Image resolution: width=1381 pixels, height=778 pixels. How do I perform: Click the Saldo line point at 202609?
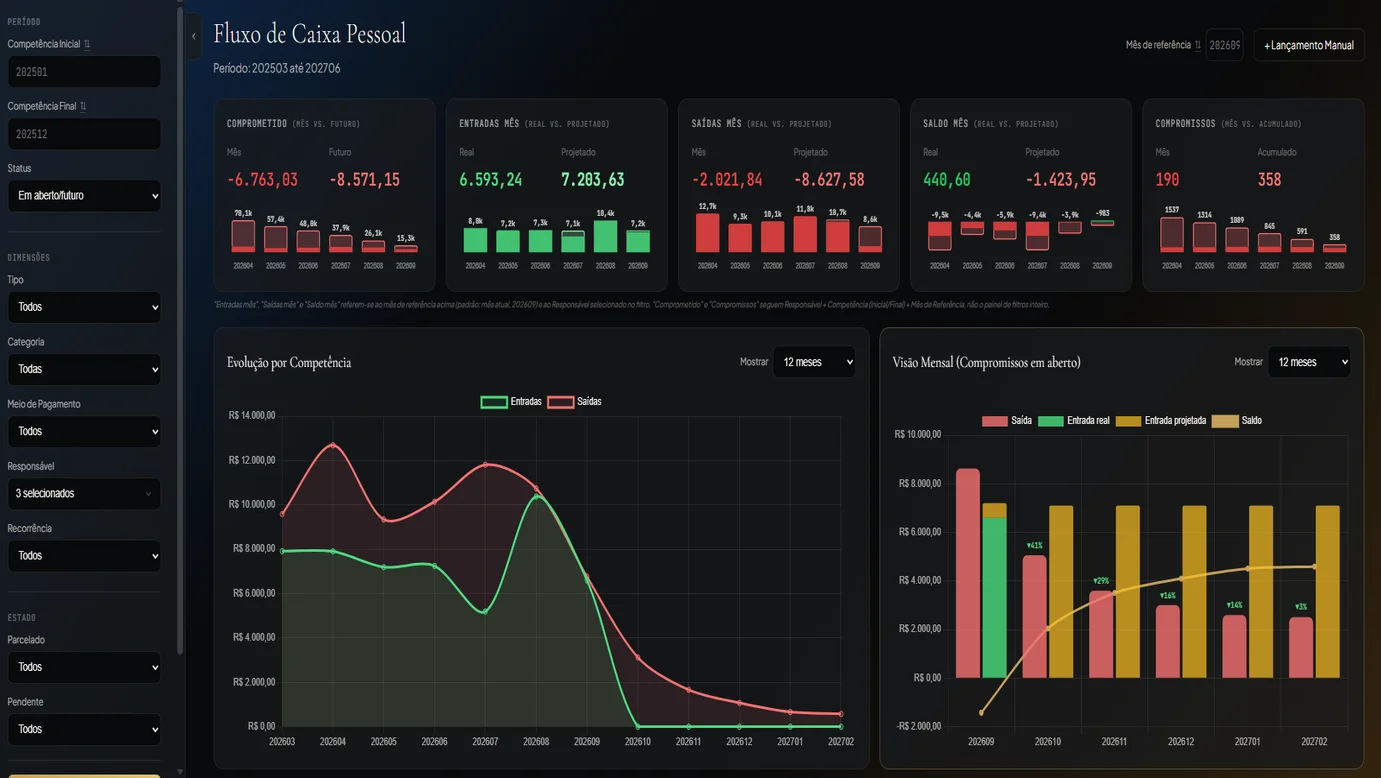click(x=981, y=713)
